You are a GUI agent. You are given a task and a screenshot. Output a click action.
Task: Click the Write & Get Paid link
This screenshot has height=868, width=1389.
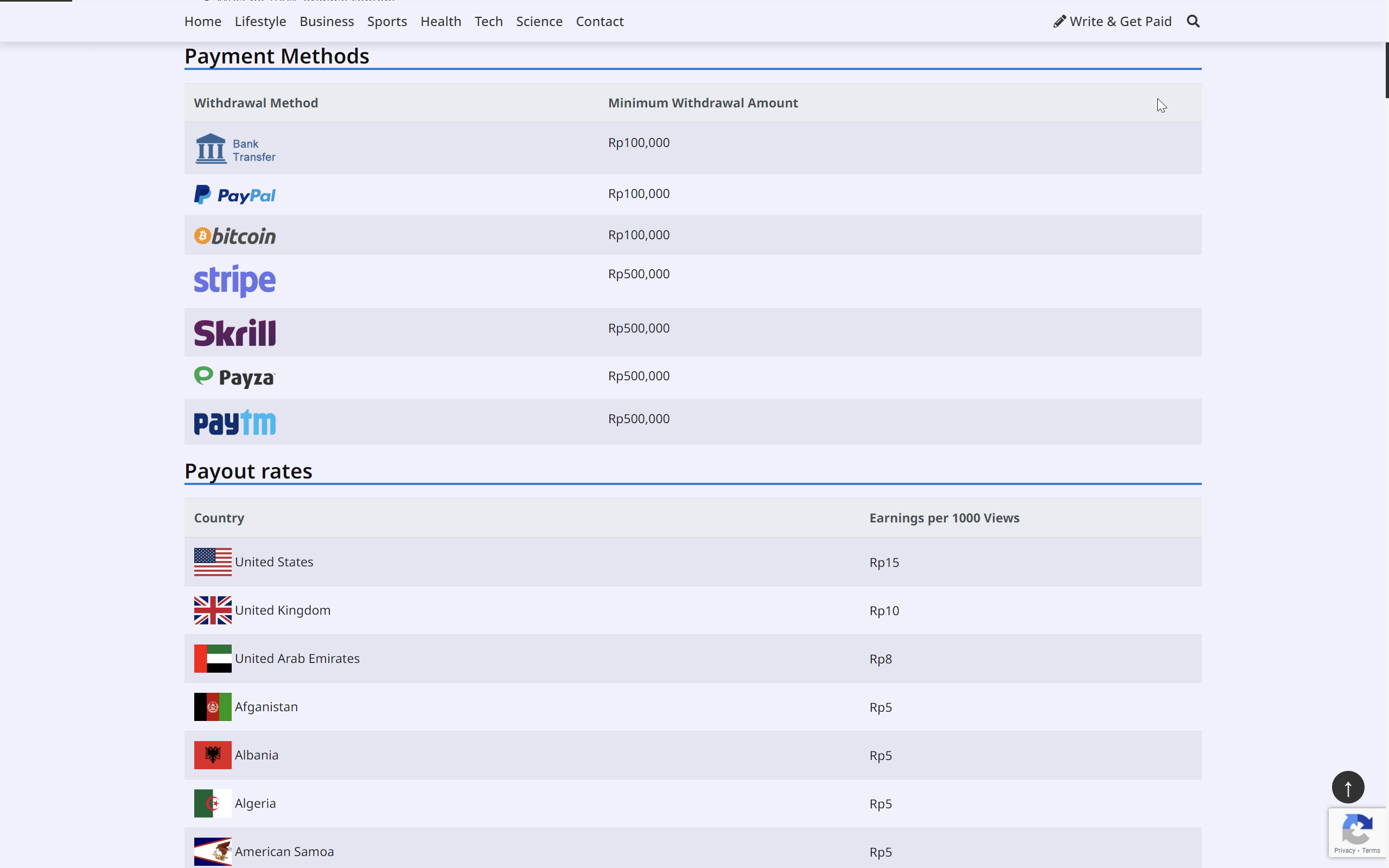tap(1112, 21)
